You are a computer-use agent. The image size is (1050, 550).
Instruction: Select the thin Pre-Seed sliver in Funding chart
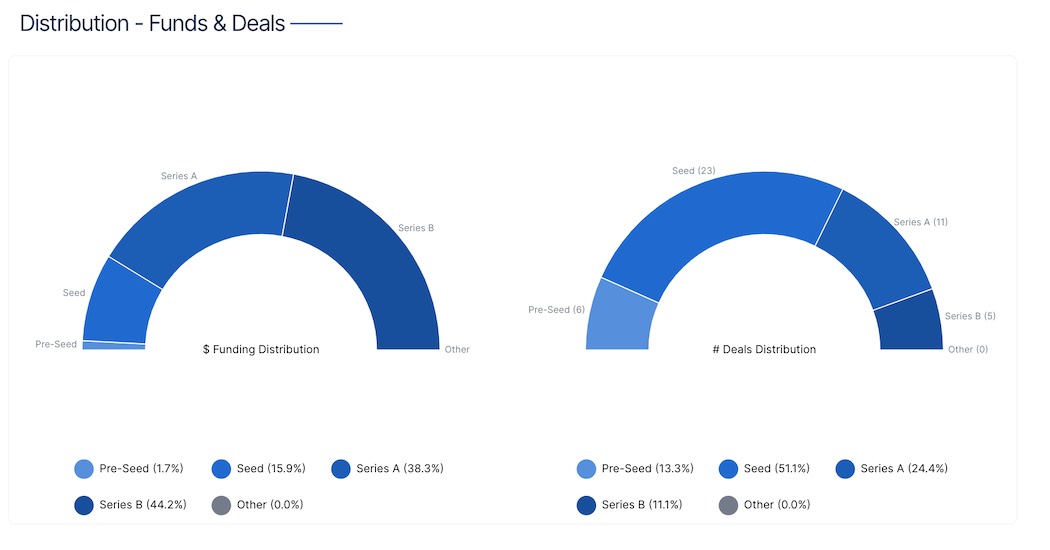coord(114,345)
